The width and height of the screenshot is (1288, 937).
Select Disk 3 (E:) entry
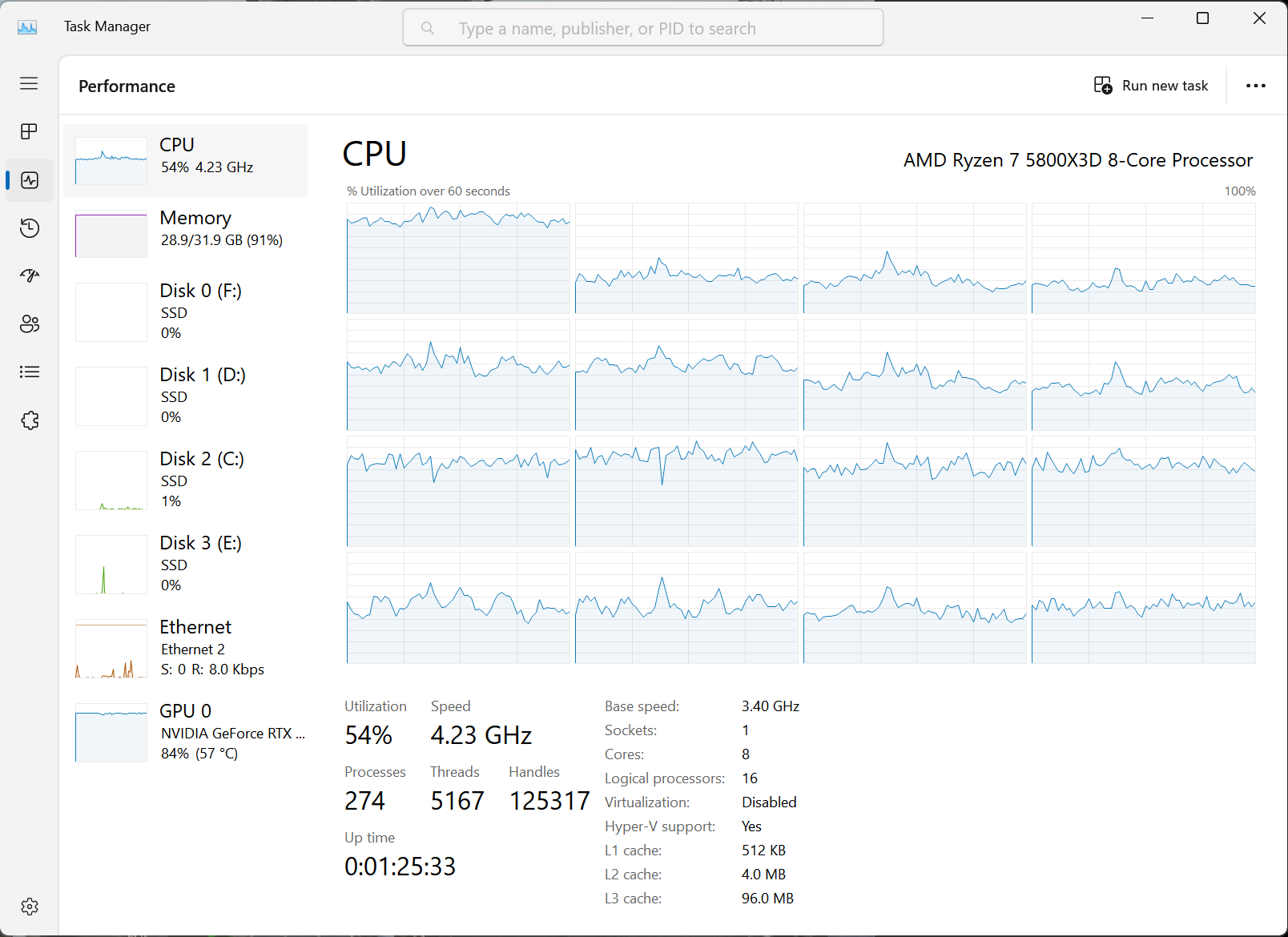185,565
